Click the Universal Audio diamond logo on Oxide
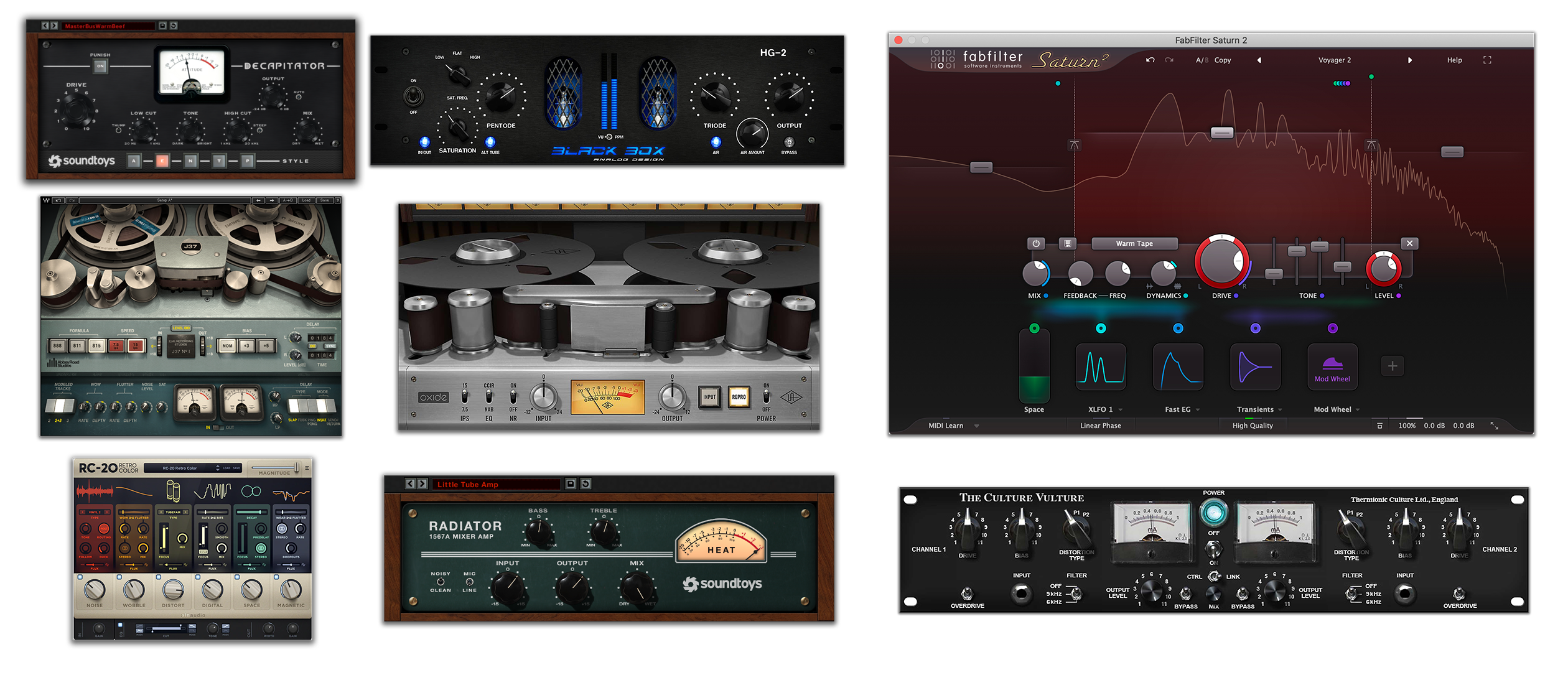Screen dimensions: 1568x680 (x=791, y=397)
